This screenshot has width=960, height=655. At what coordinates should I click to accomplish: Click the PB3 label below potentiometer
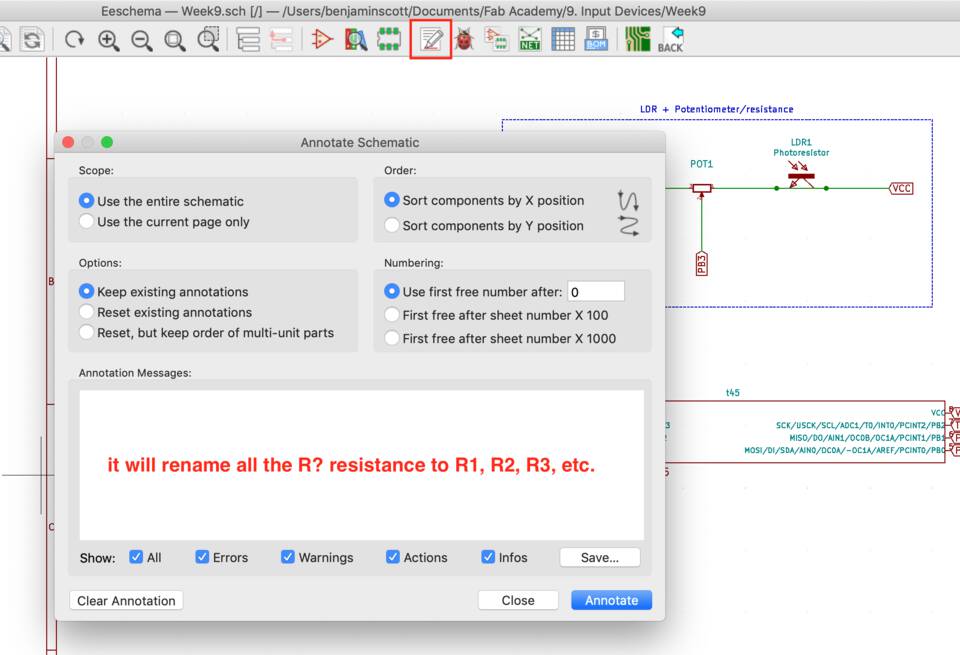(x=702, y=264)
